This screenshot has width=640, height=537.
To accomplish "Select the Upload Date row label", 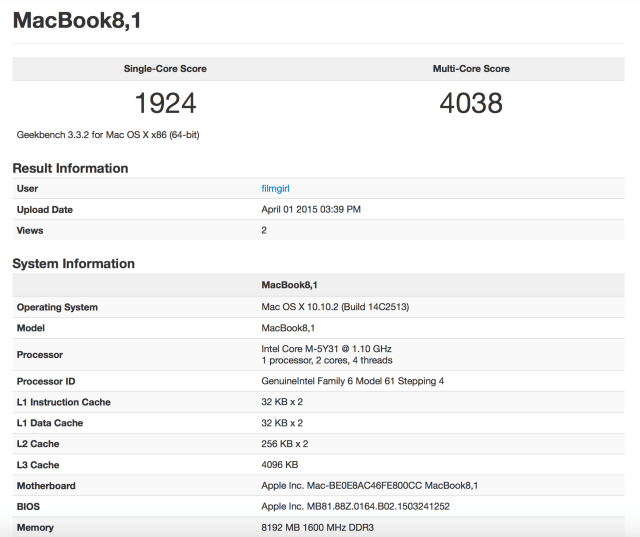I will pos(44,209).
